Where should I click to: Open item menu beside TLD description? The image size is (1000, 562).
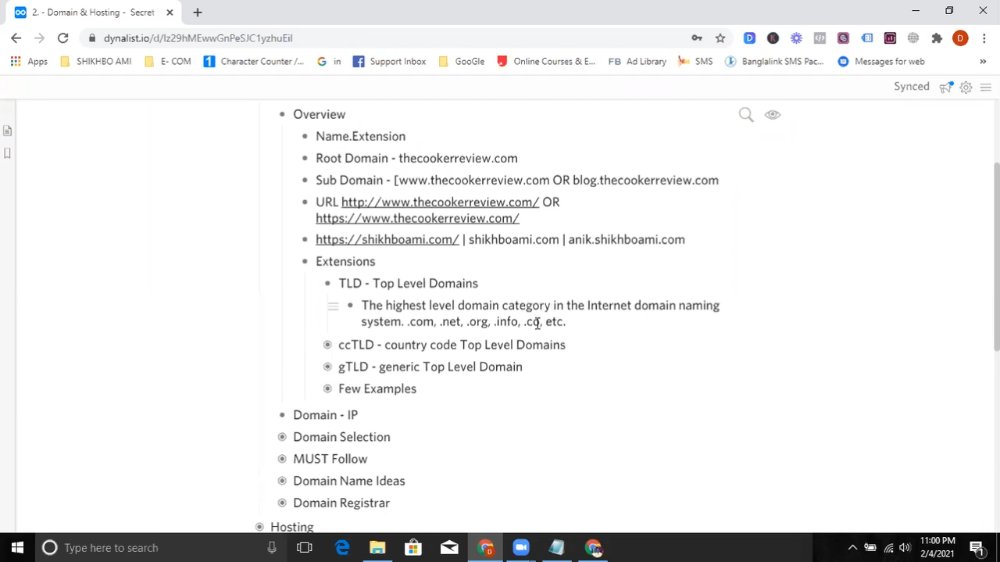coord(333,306)
